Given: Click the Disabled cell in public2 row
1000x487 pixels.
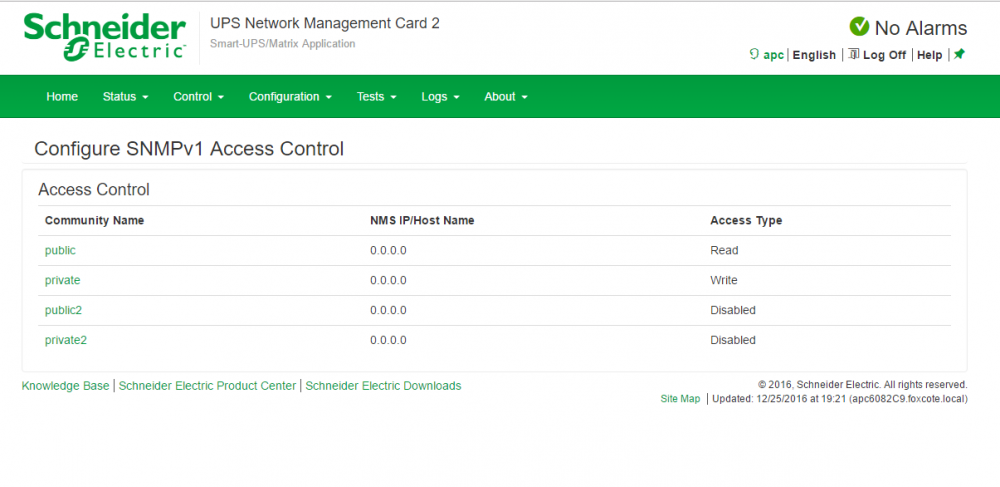Looking at the screenshot, I should click(733, 310).
